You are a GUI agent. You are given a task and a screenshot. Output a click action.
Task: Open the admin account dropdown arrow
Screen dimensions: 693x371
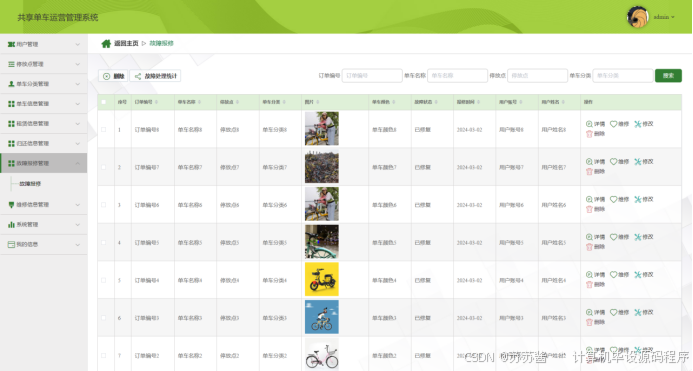point(673,17)
